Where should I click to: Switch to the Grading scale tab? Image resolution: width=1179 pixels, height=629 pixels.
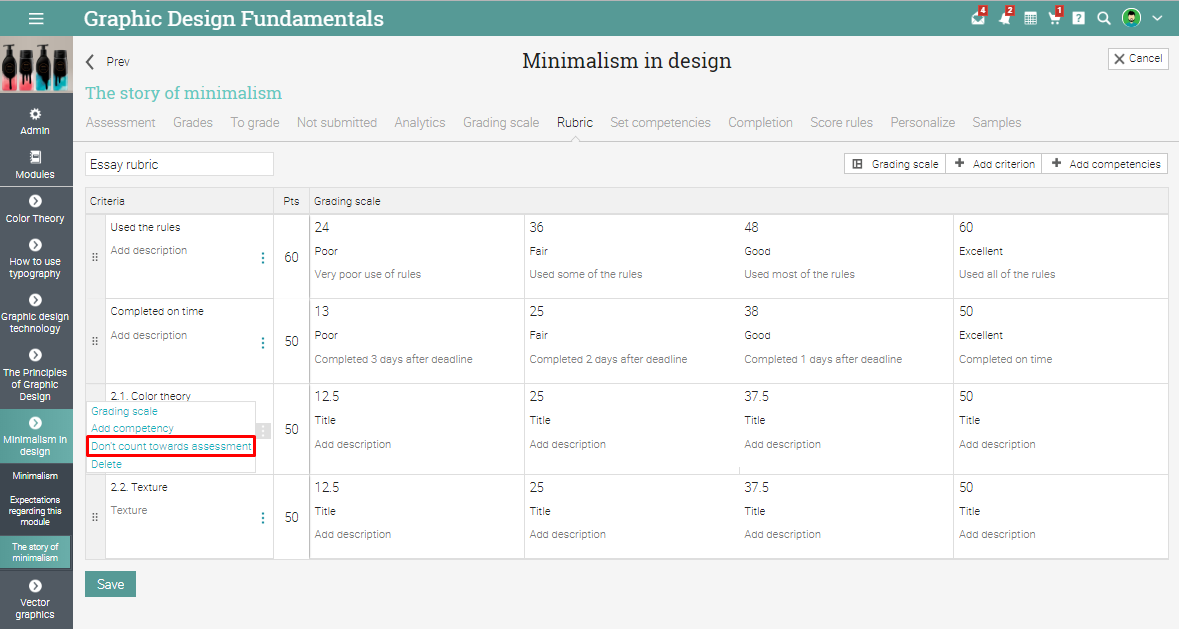point(500,123)
